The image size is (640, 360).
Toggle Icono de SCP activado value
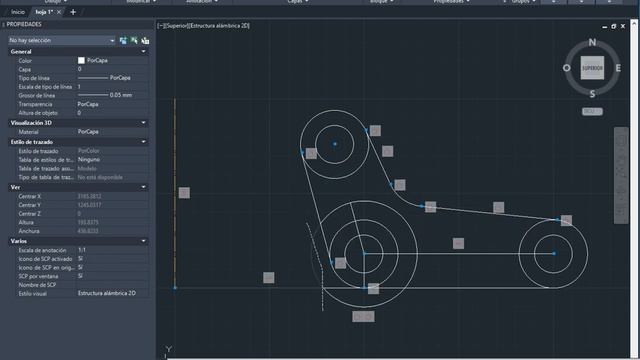[x=112, y=259]
